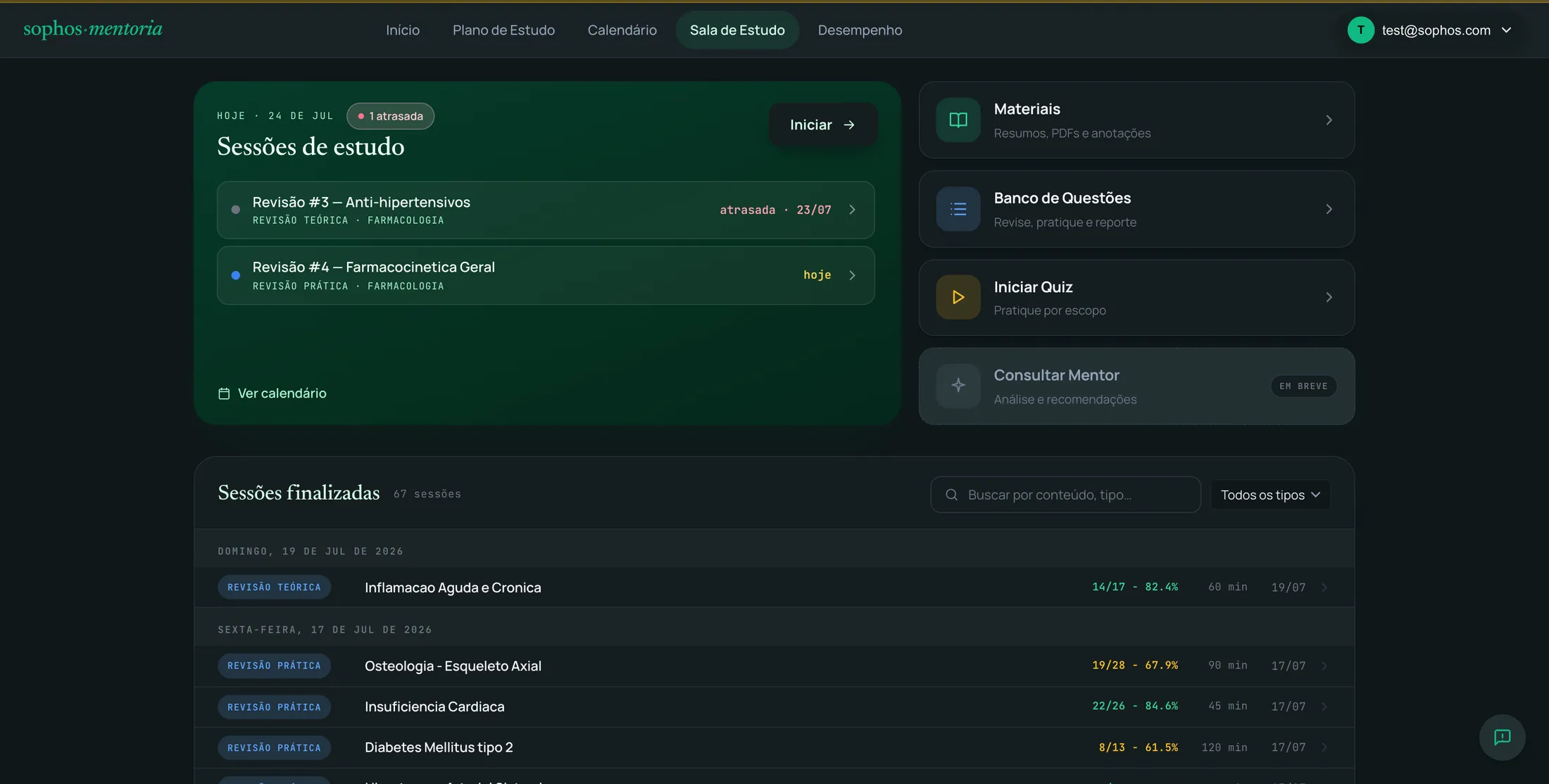
Task: Open Materiais chevron arrow
Action: click(x=1329, y=120)
